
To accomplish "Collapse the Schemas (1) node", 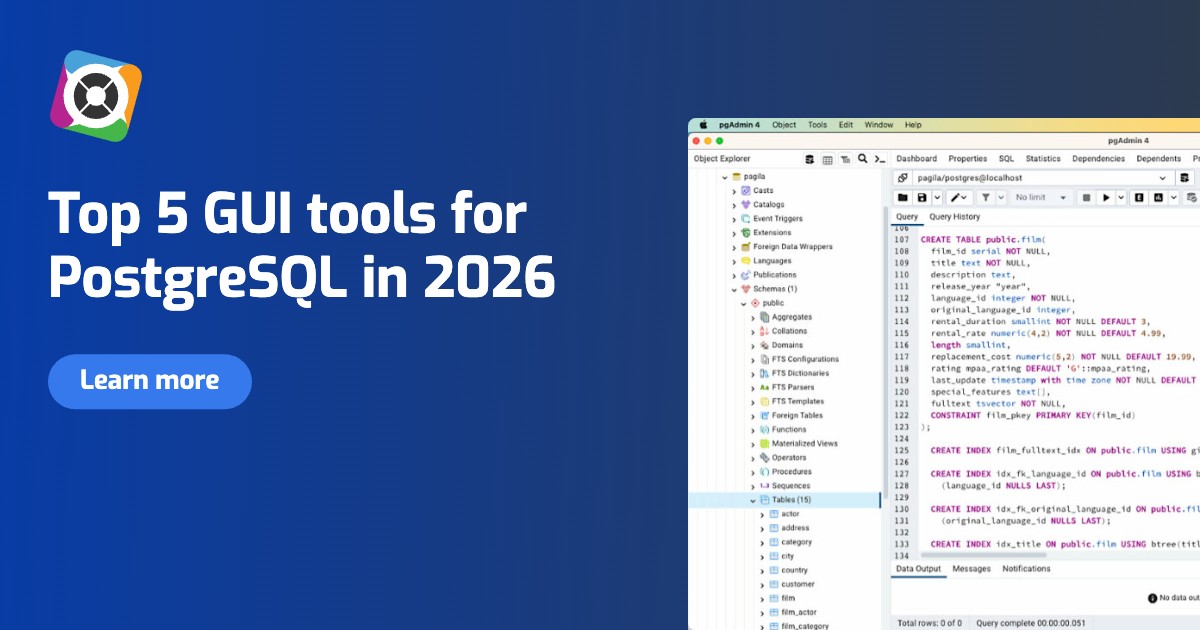I will point(734,289).
